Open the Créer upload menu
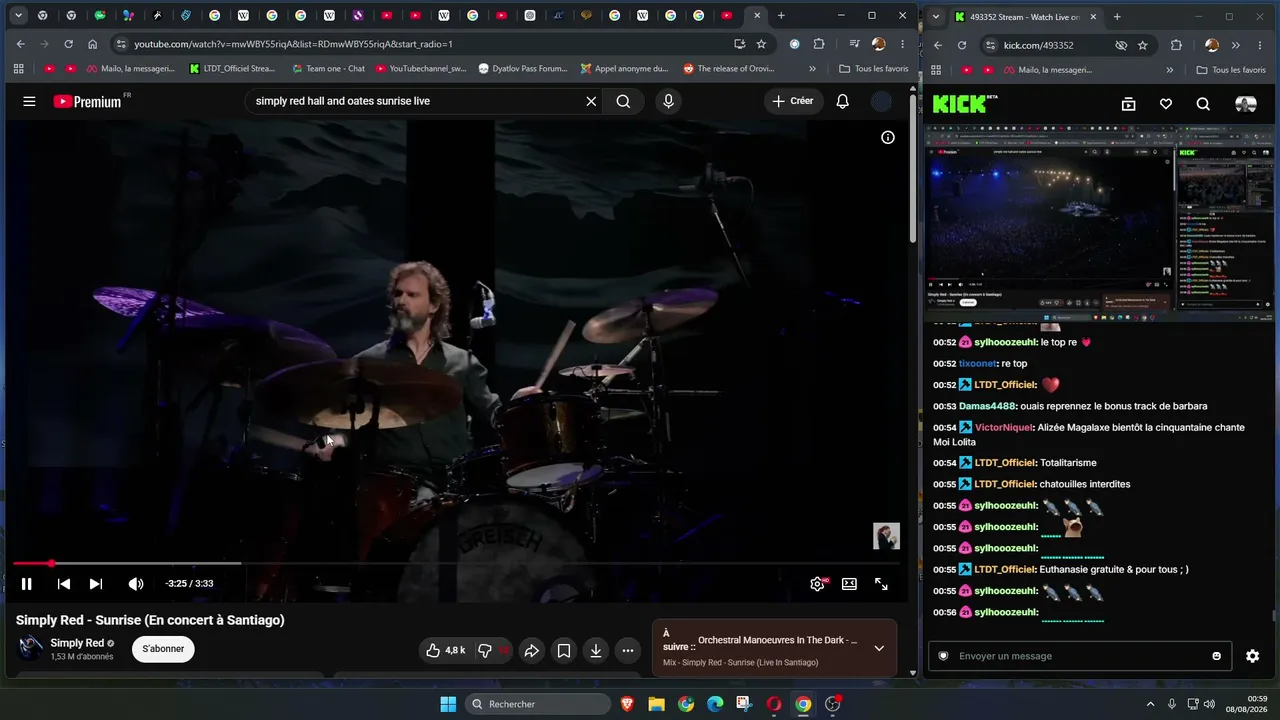This screenshot has width=1280, height=720. click(x=793, y=101)
